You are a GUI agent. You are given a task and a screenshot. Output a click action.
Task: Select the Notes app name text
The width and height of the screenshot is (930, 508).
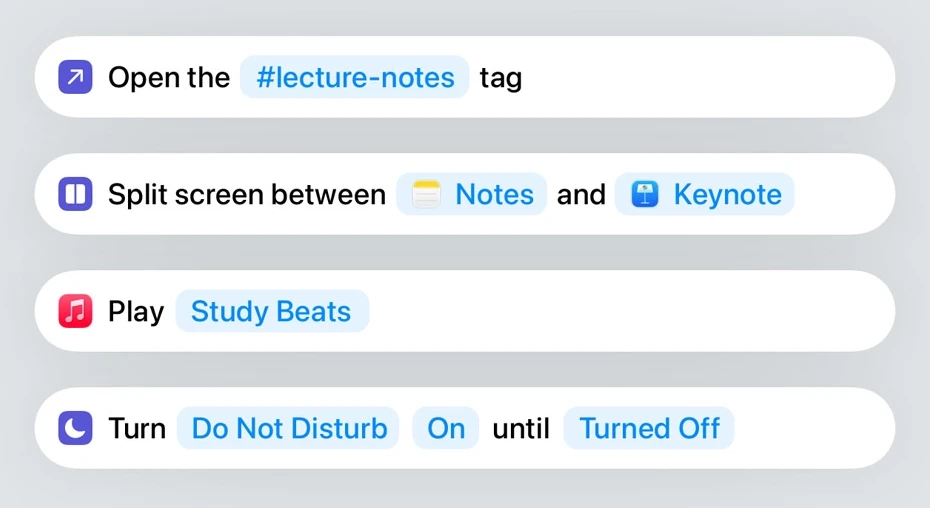coord(495,194)
